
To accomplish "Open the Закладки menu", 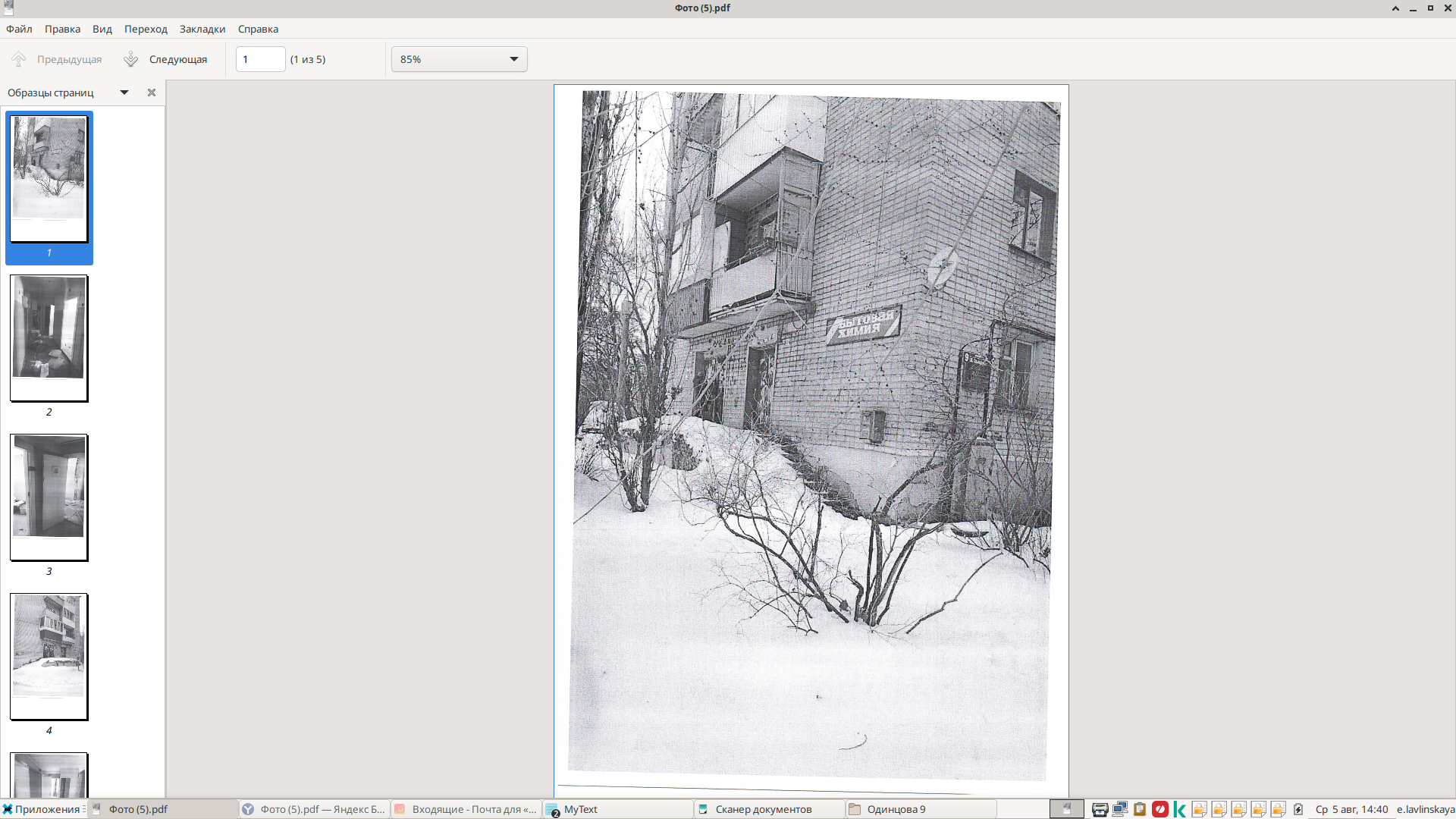I will 202,29.
